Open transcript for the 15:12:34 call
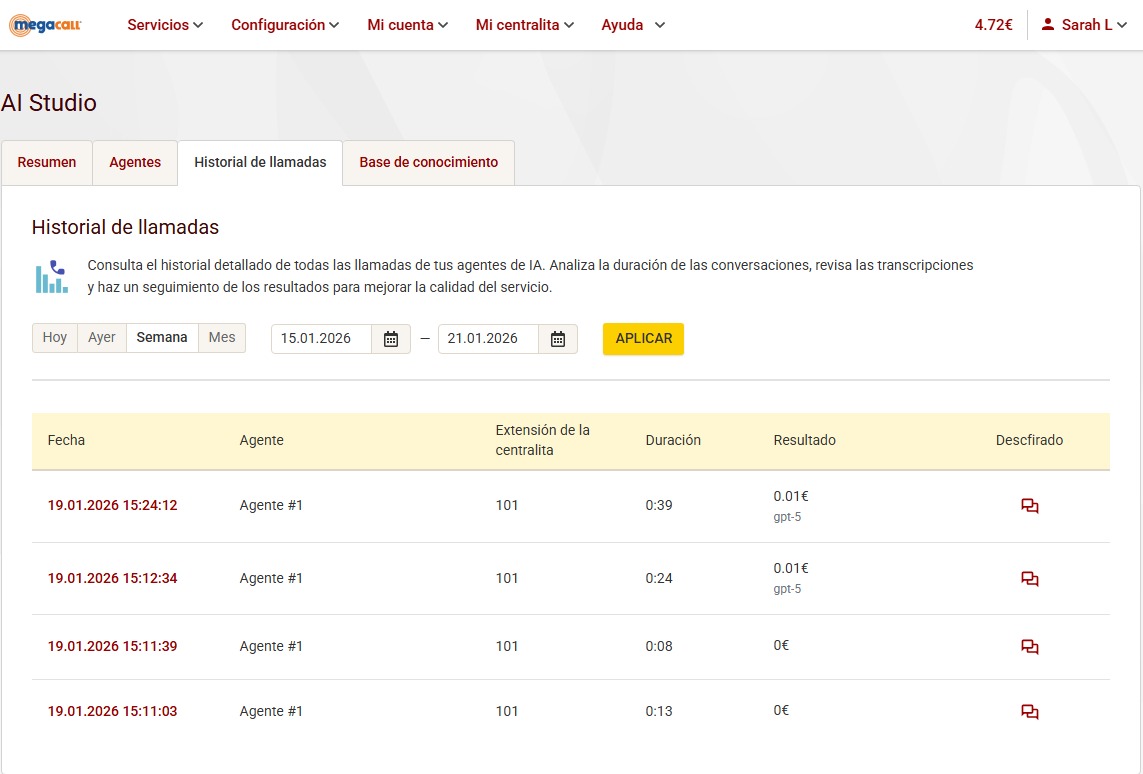 pos(1029,579)
